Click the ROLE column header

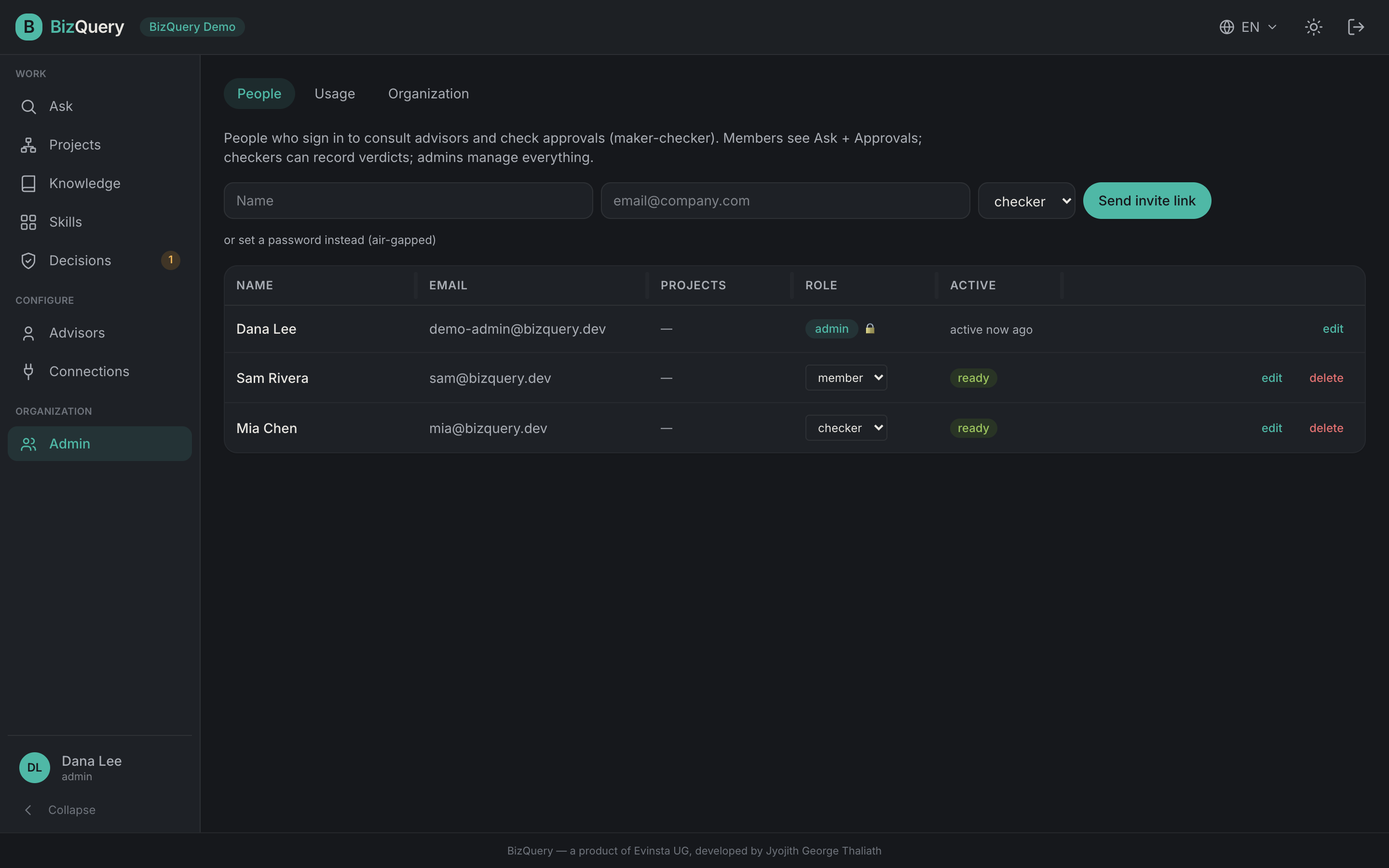pos(821,285)
